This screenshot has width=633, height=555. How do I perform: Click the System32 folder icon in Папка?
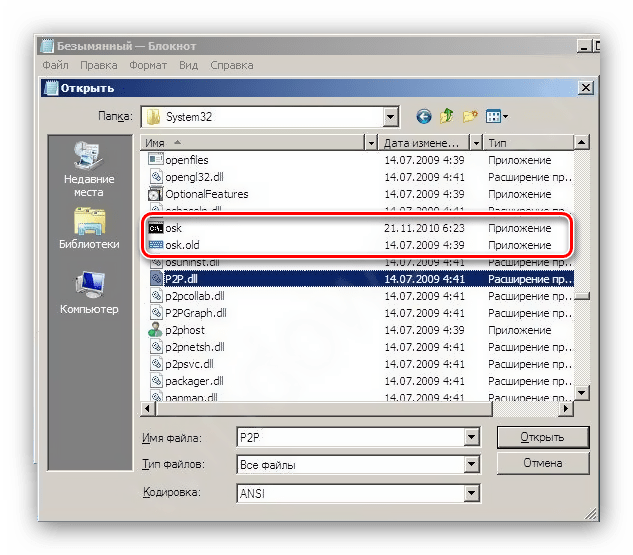click(153, 117)
